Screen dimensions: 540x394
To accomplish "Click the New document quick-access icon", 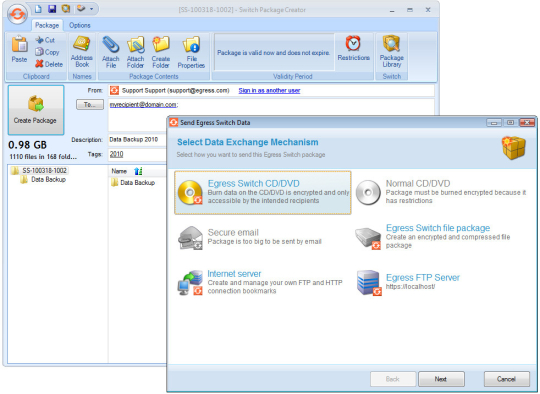I will tap(38, 9).
